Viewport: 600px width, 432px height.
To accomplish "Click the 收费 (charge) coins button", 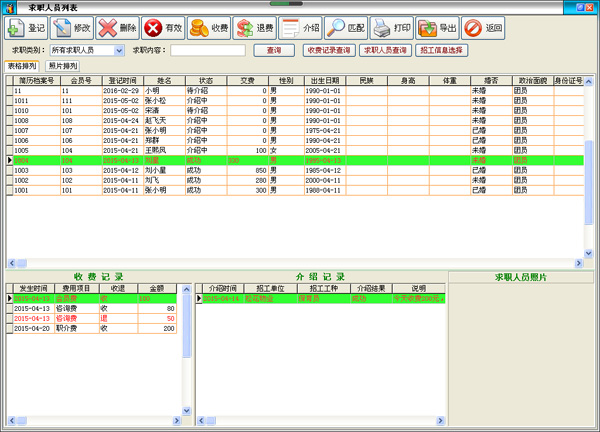I will click(209, 28).
